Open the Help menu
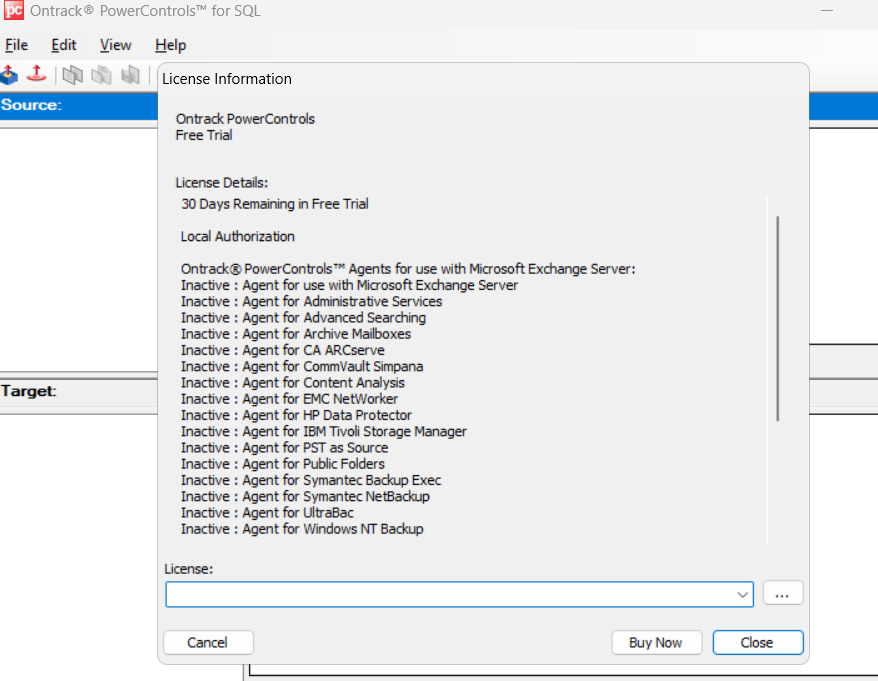The width and height of the screenshot is (878, 681). pyautogui.click(x=170, y=45)
